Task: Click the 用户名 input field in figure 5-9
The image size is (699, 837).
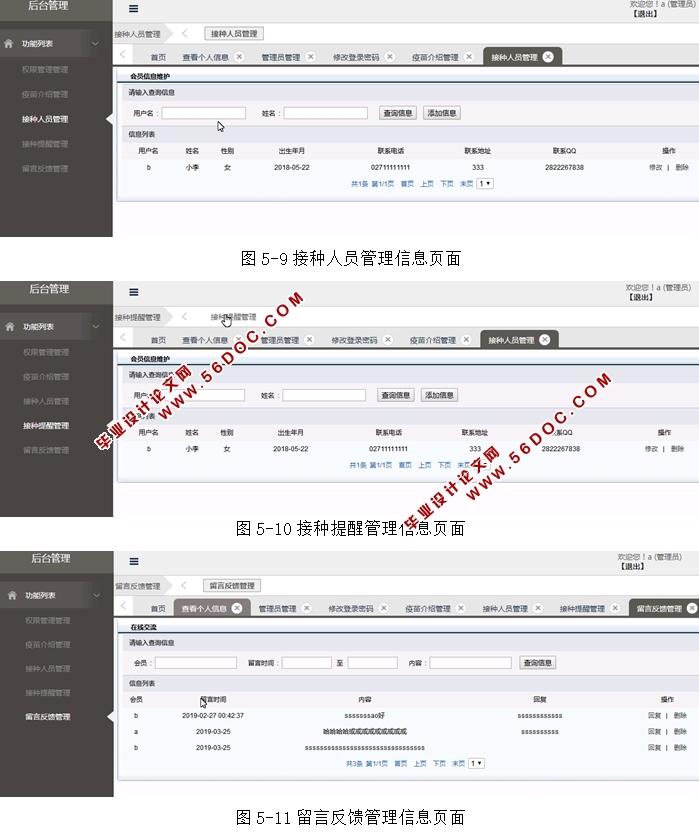Action: [x=203, y=113]
